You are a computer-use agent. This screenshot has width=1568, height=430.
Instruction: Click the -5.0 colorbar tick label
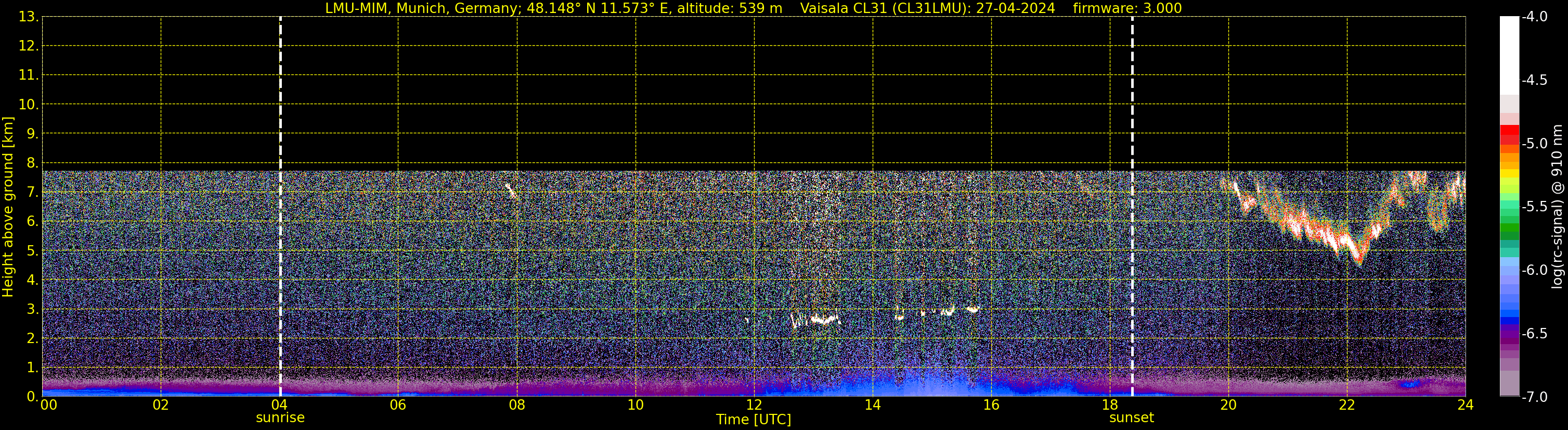click(x=1534, y=144)
